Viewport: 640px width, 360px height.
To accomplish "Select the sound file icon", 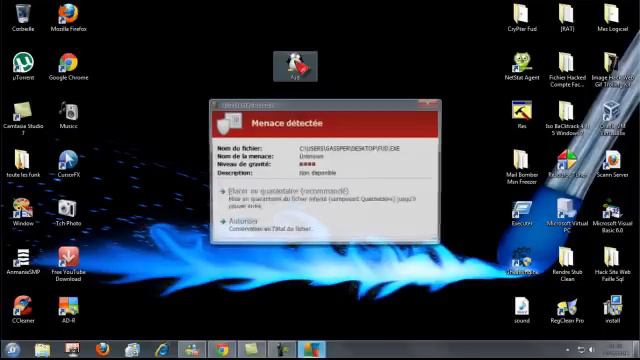I will [x=522, y=309].
